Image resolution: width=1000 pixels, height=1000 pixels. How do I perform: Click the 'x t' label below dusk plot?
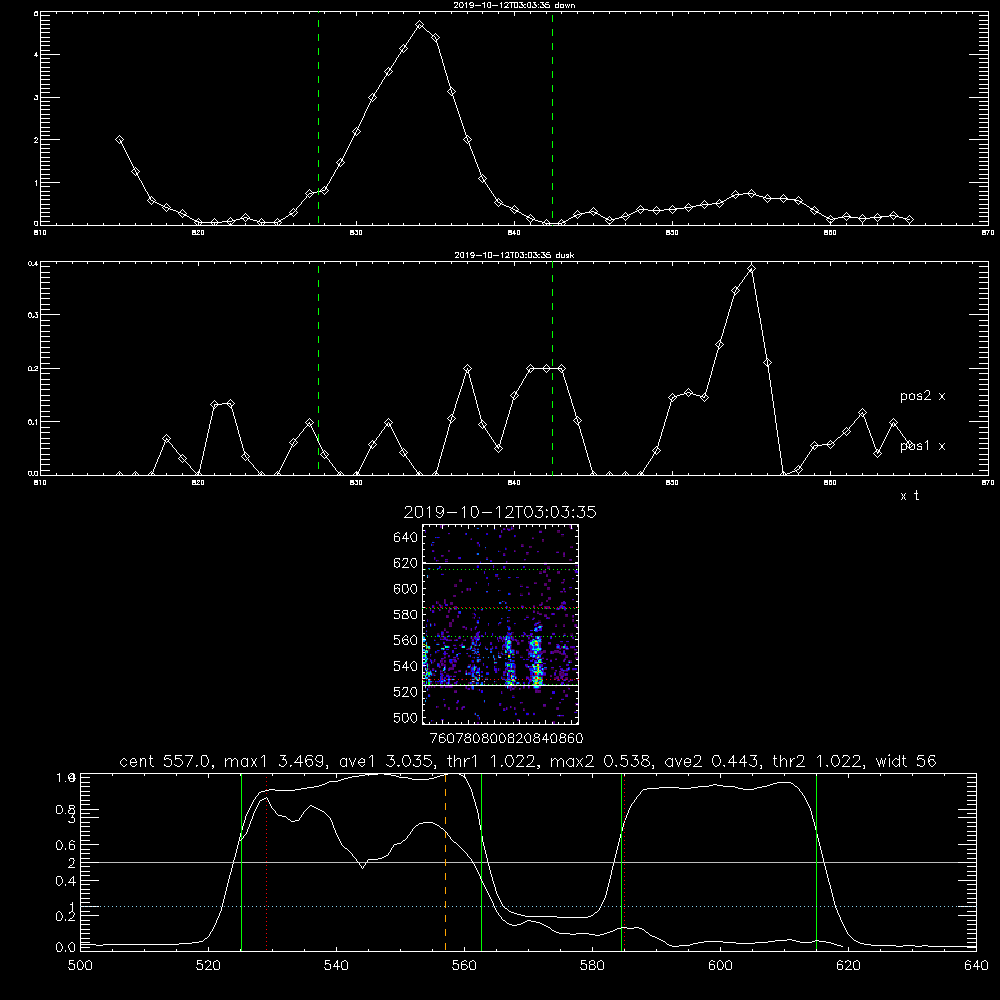coord(909,496)
